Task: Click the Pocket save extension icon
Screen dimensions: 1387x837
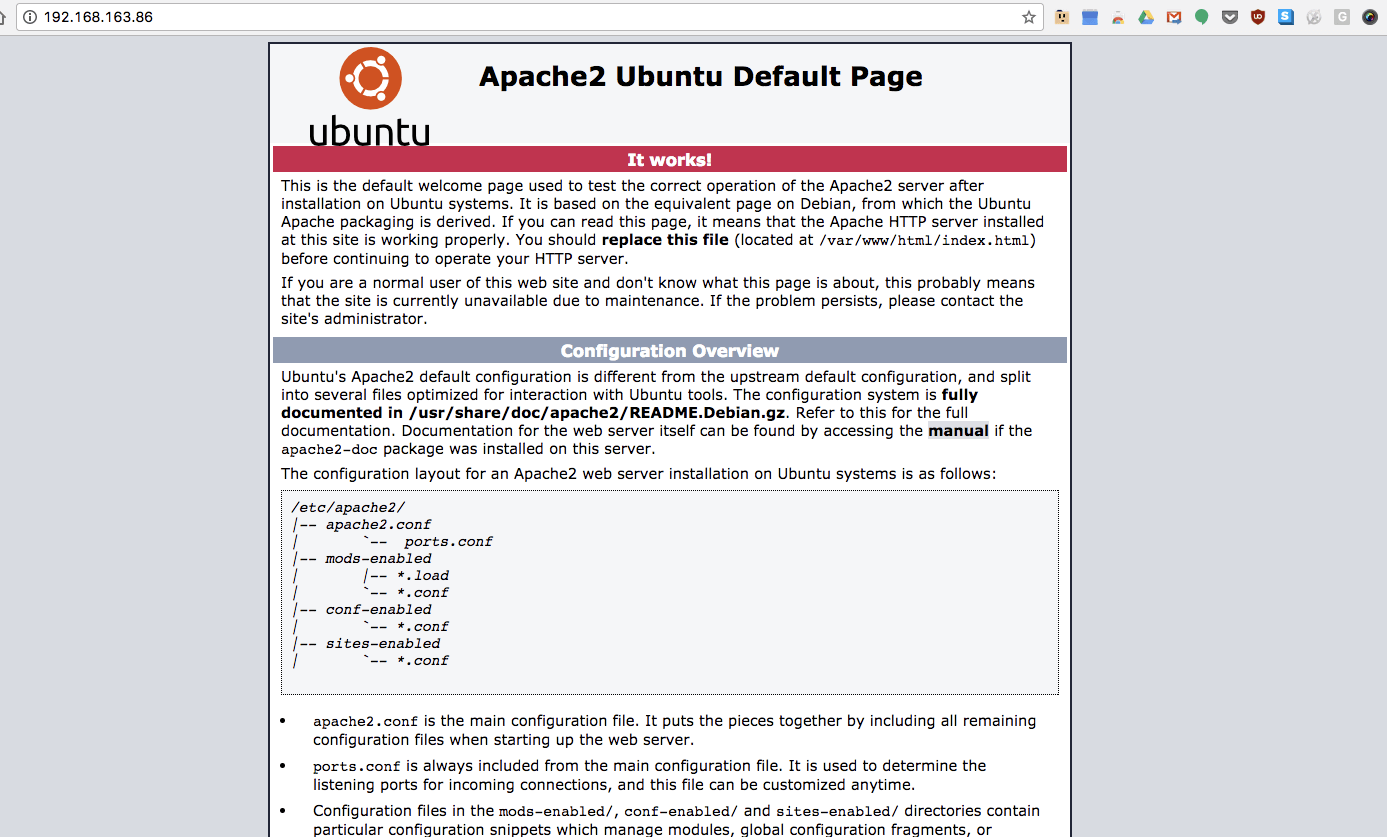Action: (x=1230, y=17)
